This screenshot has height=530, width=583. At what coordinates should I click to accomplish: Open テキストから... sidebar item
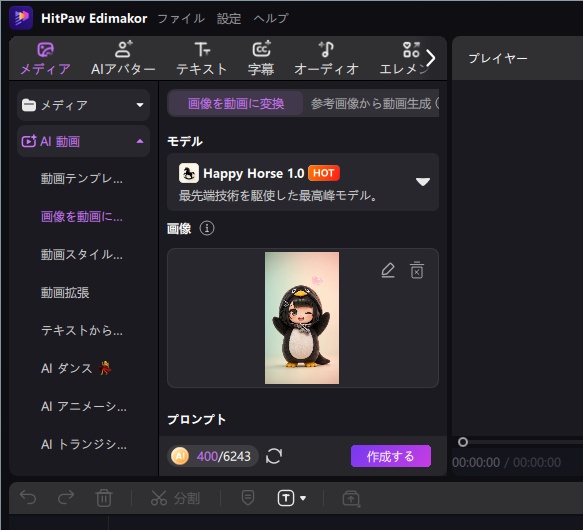82,331
